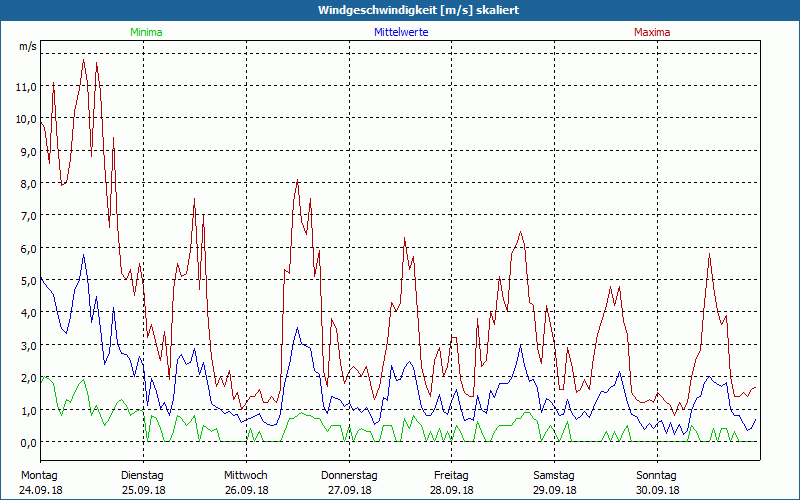Click the date 24.09.18
Viewport: 800px width, 500px height.
(x=41, y=490)
